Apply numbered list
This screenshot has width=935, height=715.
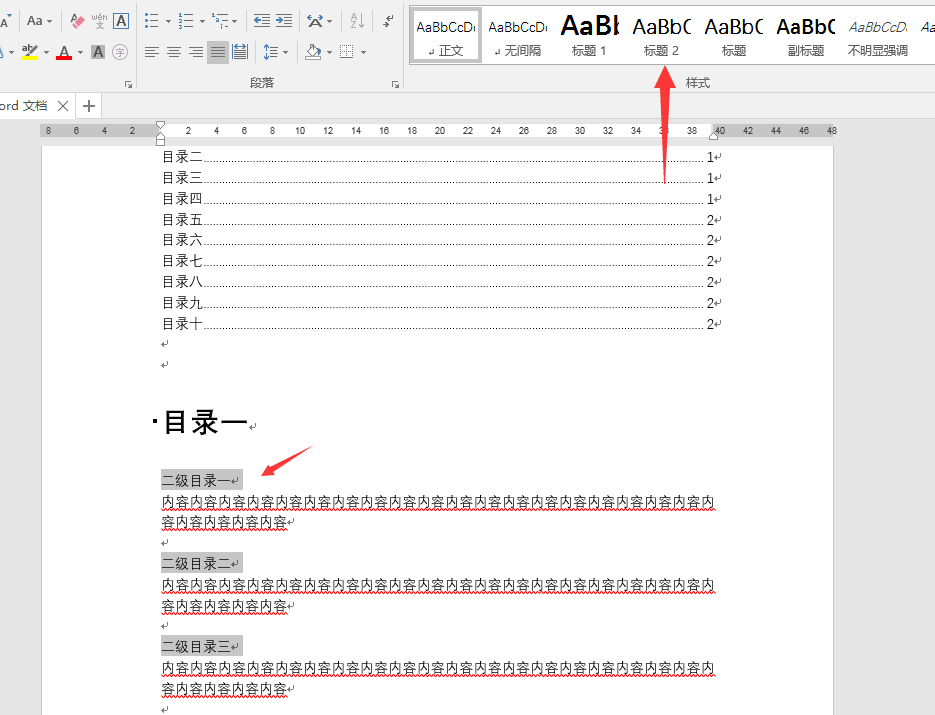pos(186,21)
